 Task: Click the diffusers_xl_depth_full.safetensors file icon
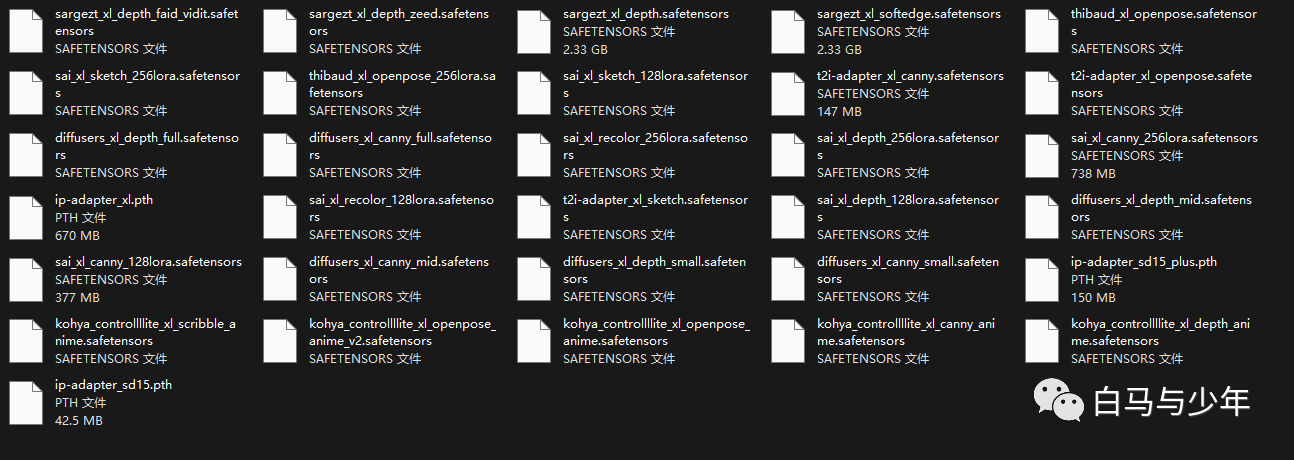coord(26,155)
